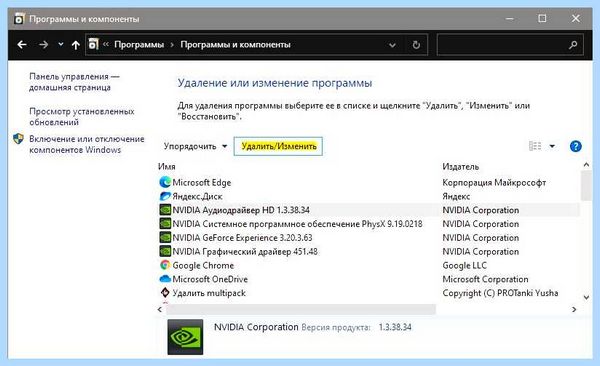Select NVIDIA Аудиодрайвер HD icon

tap(165, 210)
